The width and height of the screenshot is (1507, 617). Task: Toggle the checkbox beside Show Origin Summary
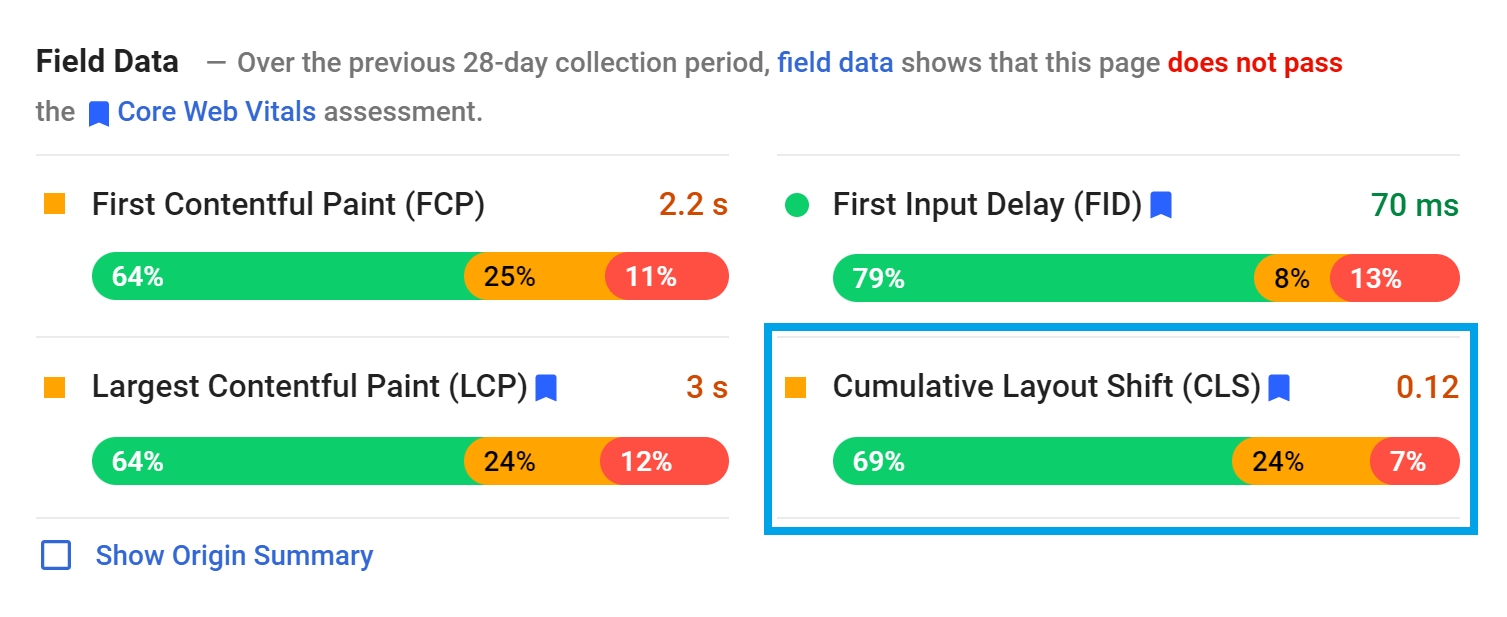point(55,555)
